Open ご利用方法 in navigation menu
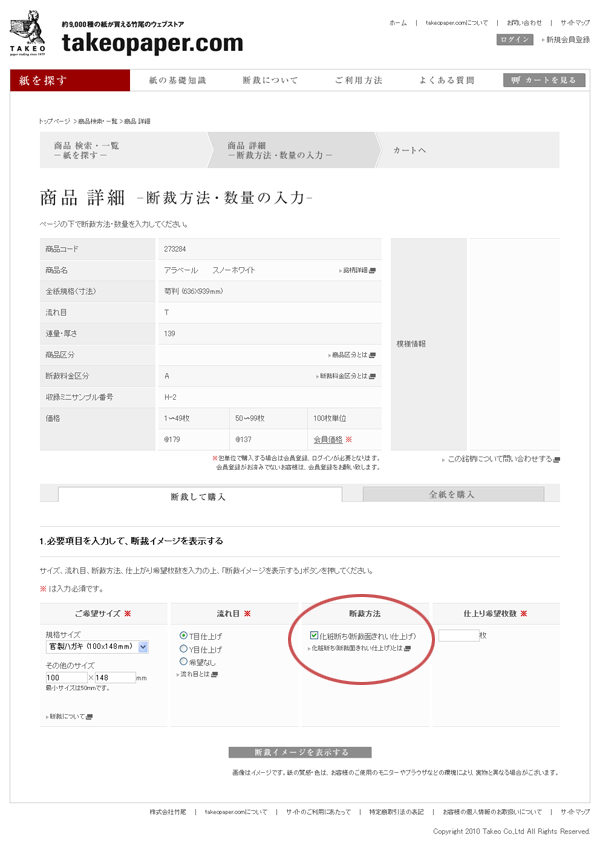This screenshot has height=846, width=600. coord(358,80)
